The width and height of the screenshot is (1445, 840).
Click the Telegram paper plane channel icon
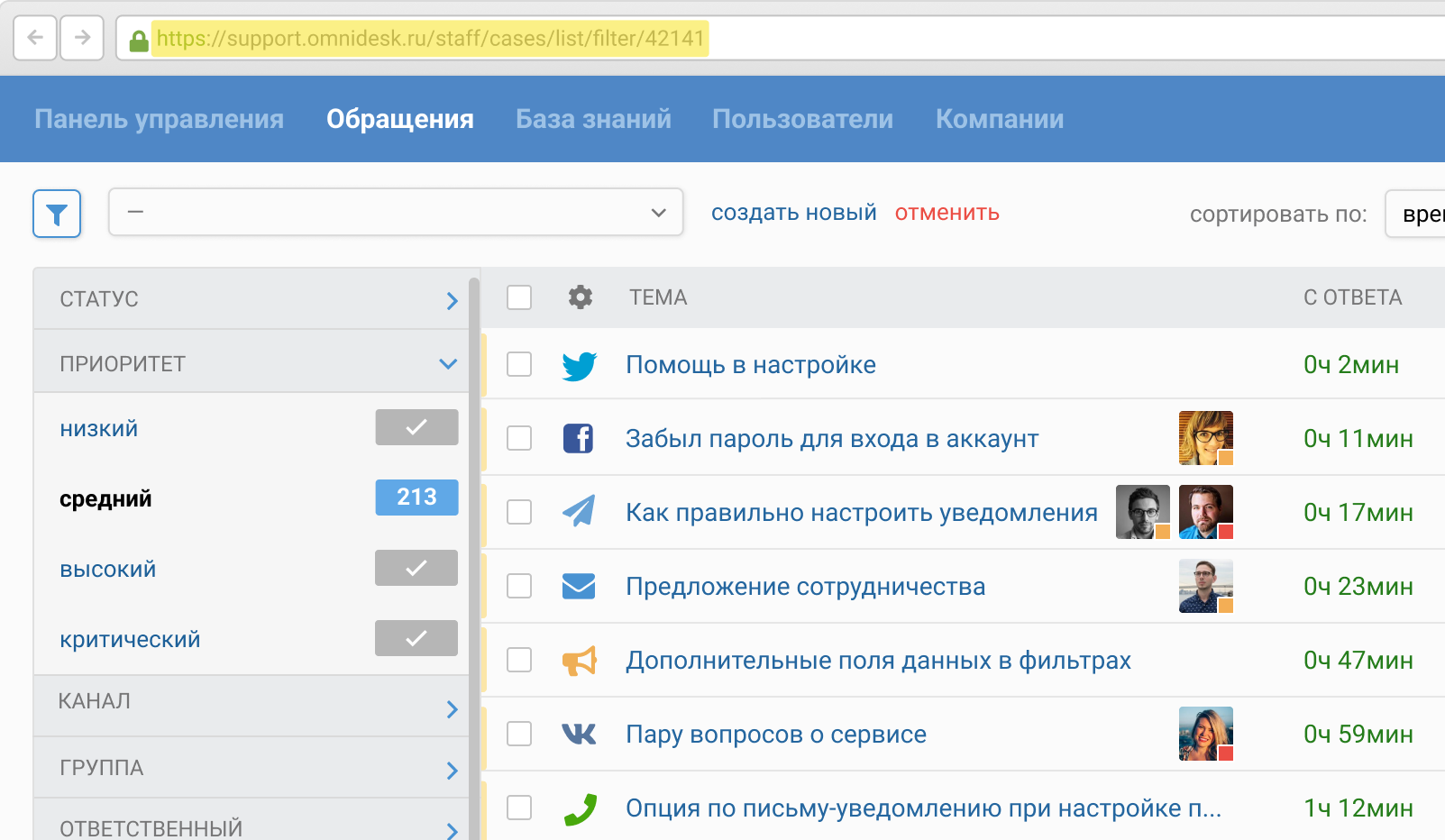tap(579, 512)
